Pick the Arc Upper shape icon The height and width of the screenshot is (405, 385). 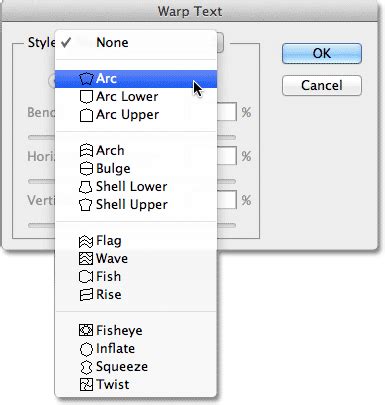86,115
